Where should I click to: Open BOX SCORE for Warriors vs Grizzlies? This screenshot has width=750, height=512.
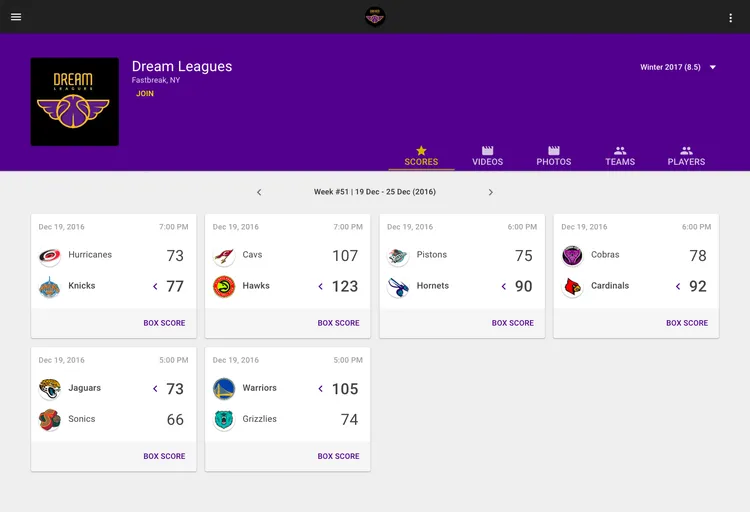pos(338,456)
